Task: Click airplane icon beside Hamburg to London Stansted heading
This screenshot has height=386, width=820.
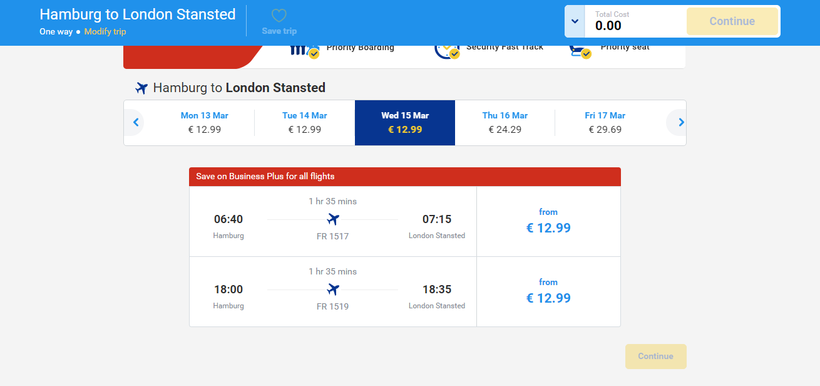Action: coord(141,88)
